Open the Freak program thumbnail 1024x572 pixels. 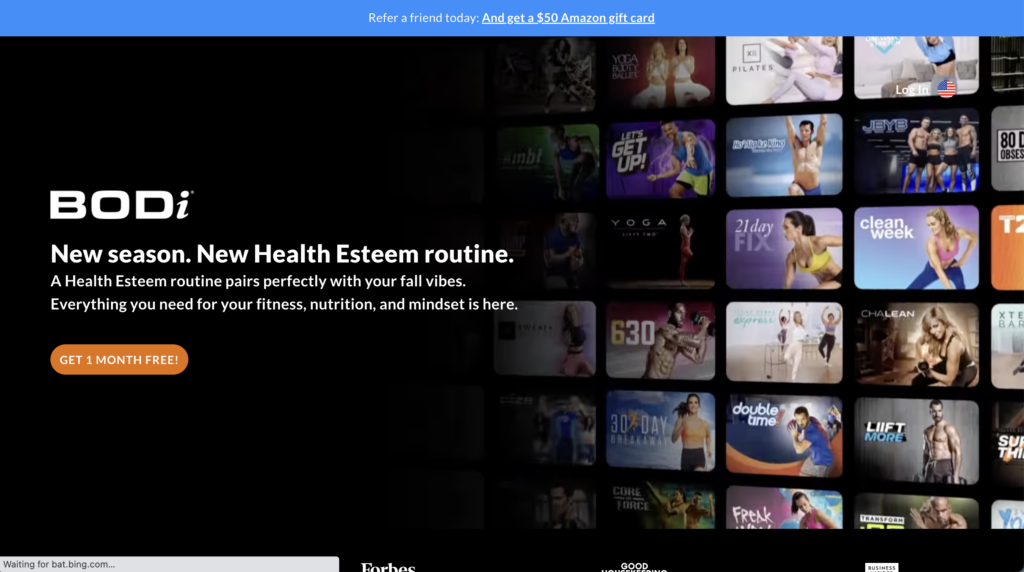click(x=784, y=507)
